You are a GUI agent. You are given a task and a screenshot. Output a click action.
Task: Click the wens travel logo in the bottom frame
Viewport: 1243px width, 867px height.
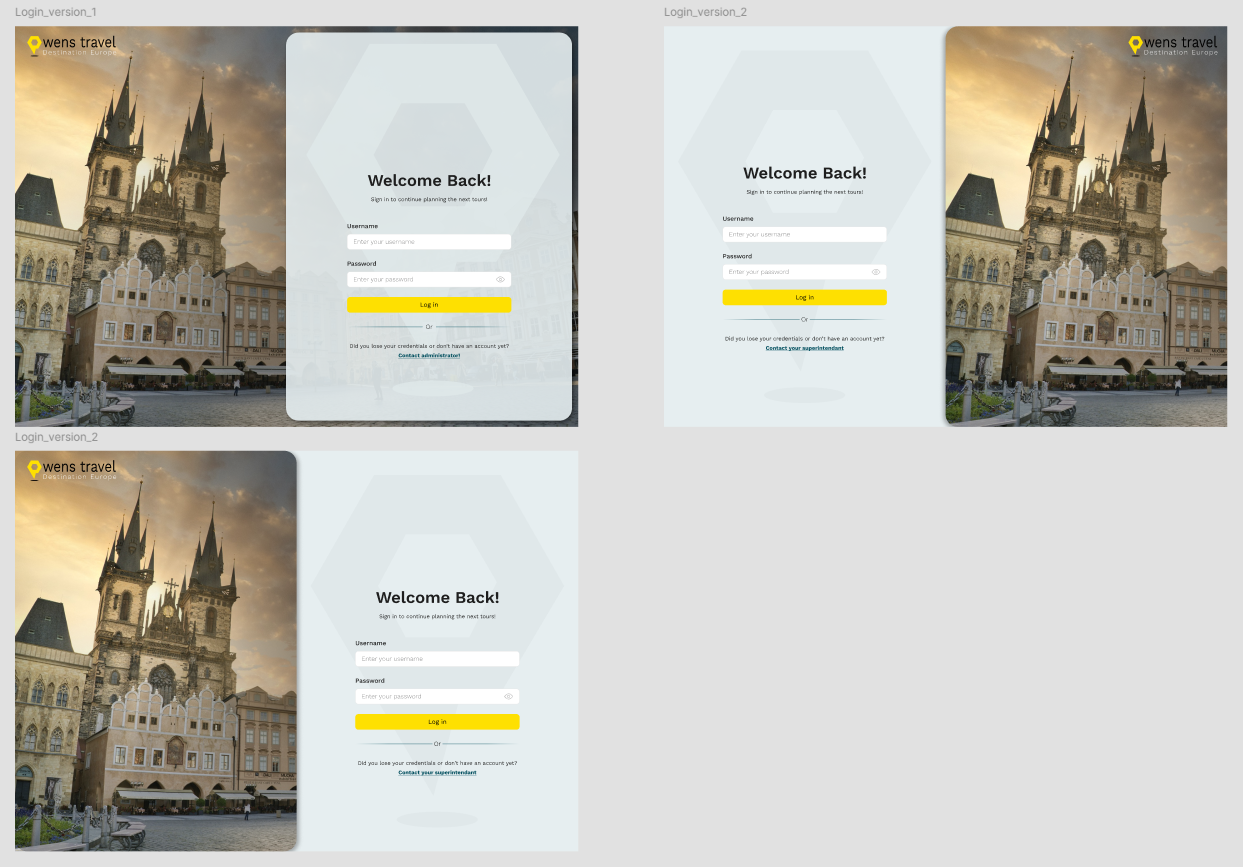tap(72, 470)
